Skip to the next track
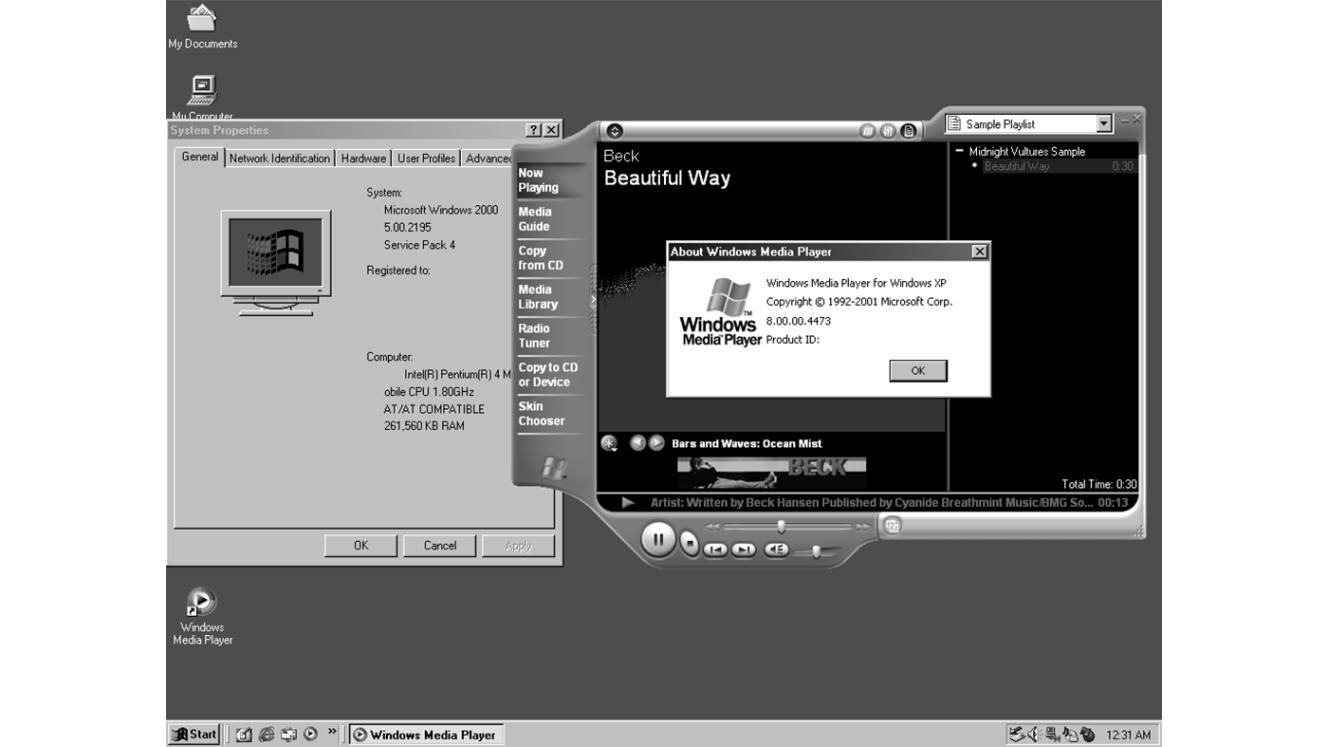Screen dimensions: 1328x747 coord(743,549)
